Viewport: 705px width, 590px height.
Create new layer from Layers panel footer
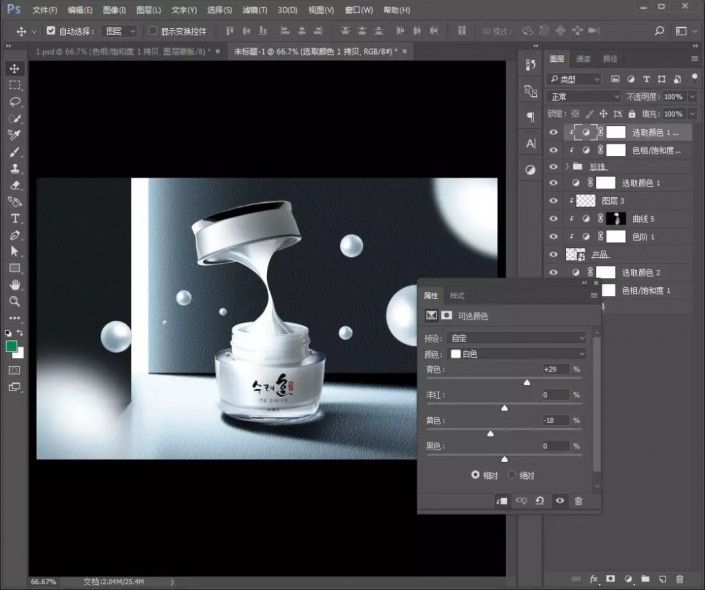point(662,579)
